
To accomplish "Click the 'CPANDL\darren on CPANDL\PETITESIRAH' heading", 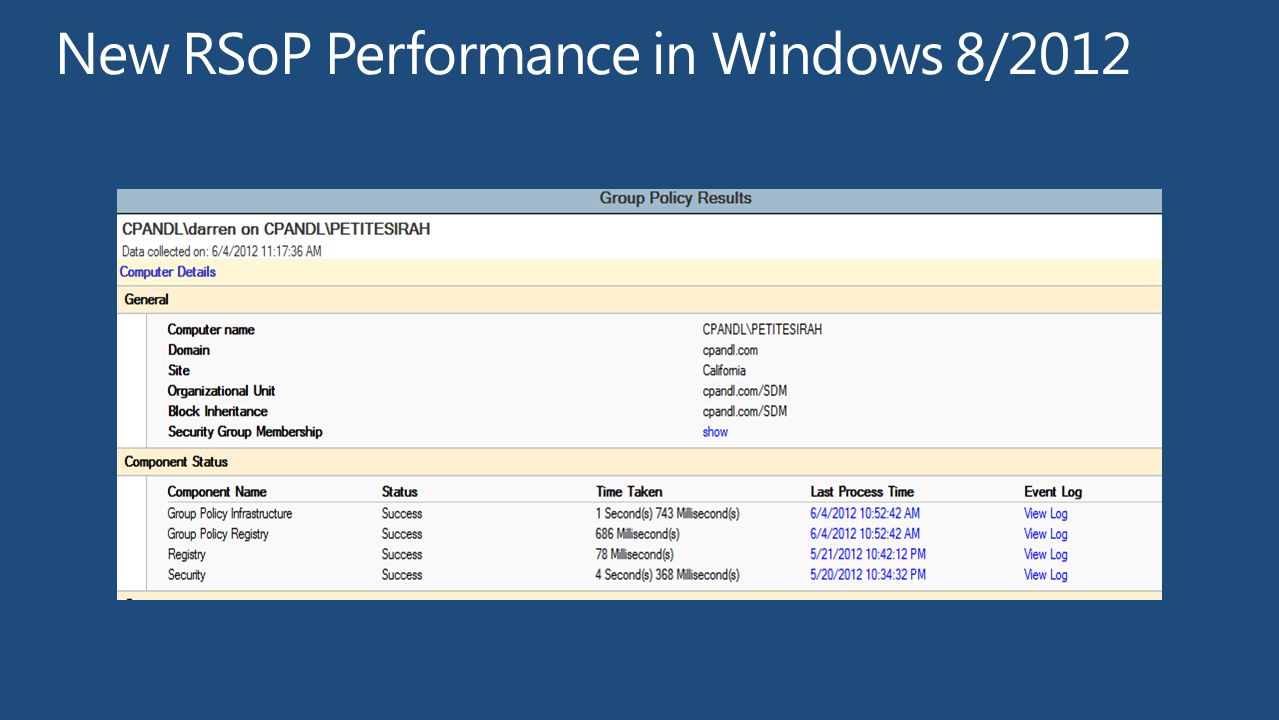I will 276,229.
